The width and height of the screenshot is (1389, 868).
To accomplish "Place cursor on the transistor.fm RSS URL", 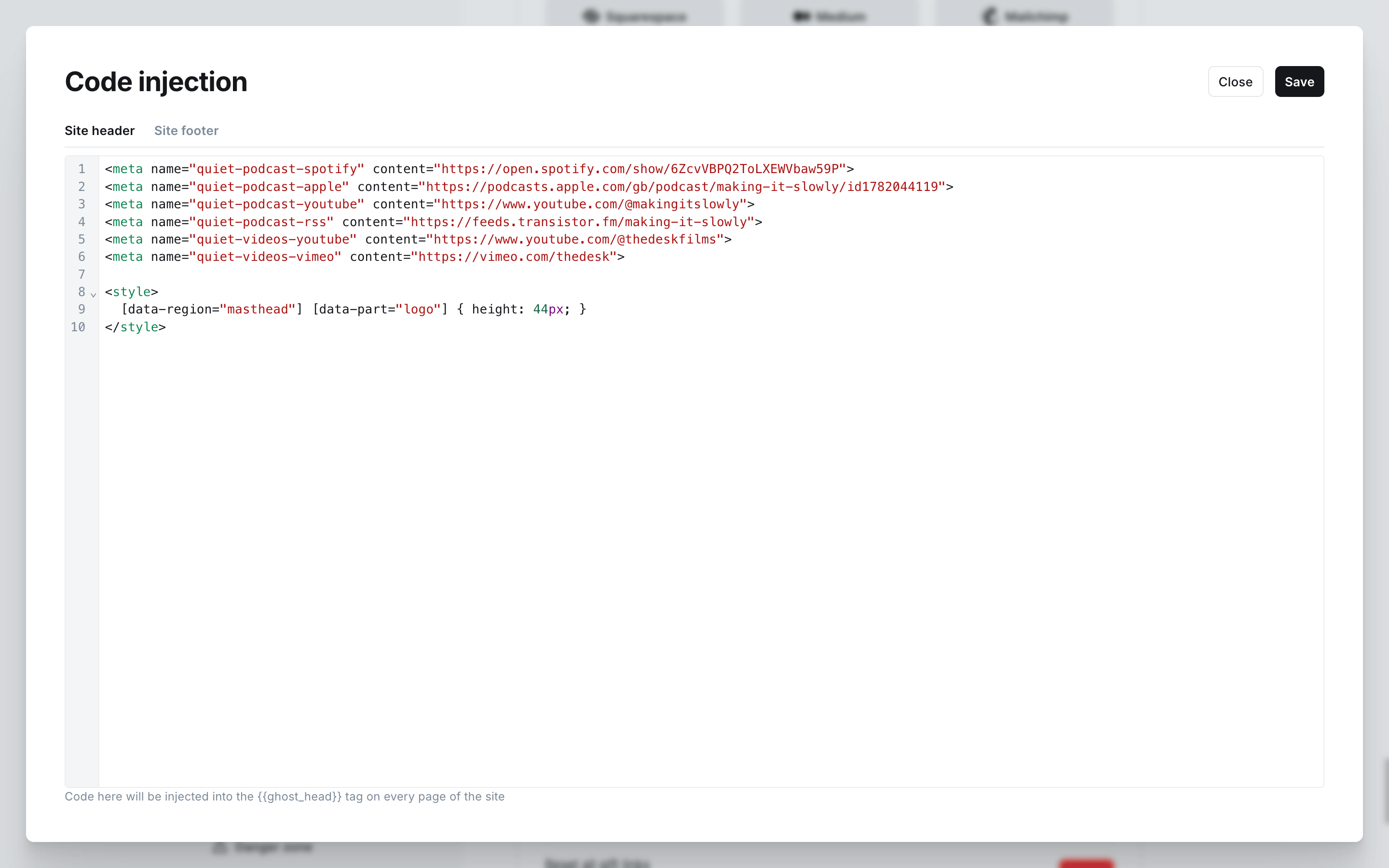I will [x=579, y=222].
